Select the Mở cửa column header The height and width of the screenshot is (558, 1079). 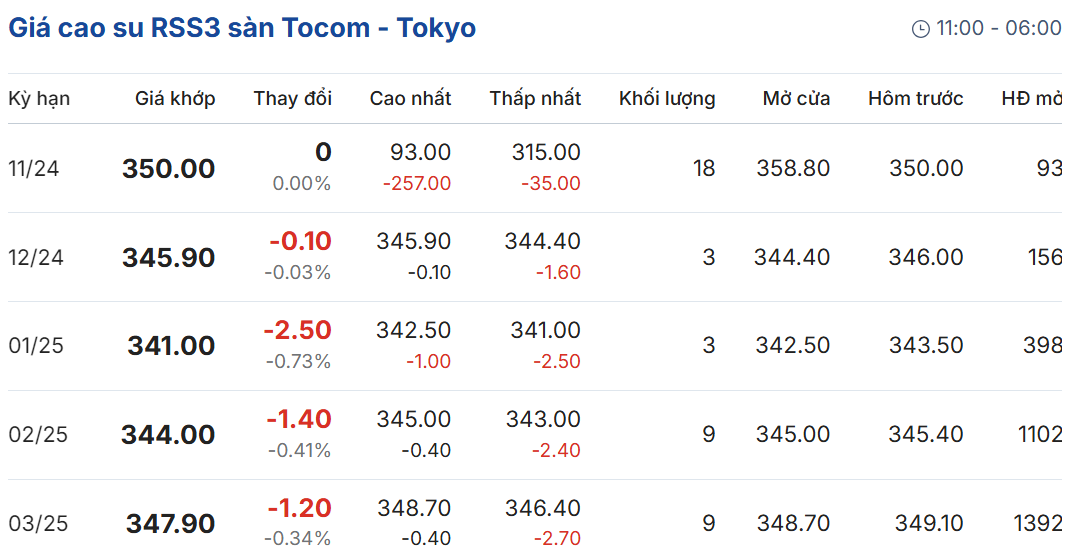point(796,98)
